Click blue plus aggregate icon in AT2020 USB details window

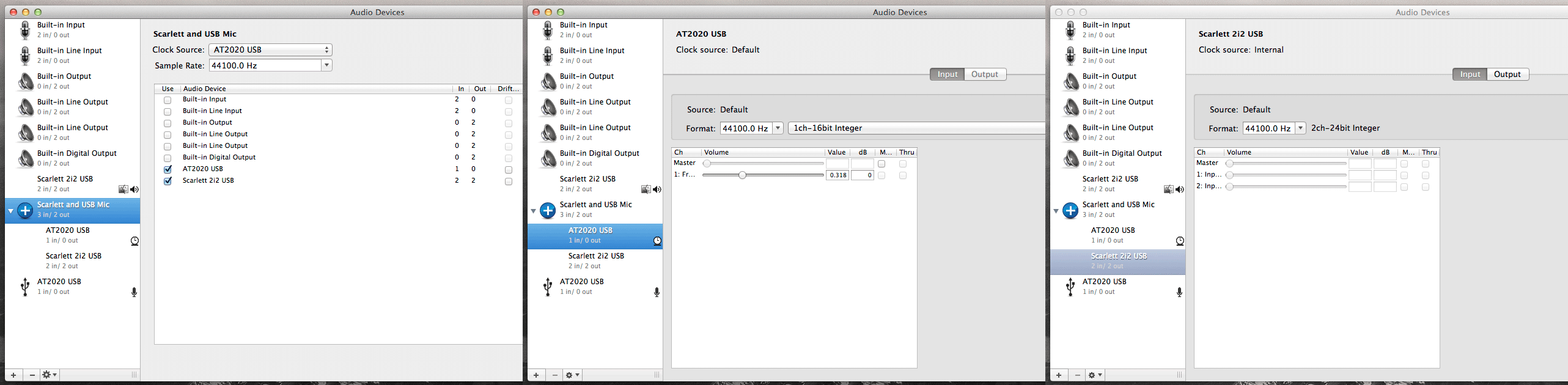coord(548,210)
